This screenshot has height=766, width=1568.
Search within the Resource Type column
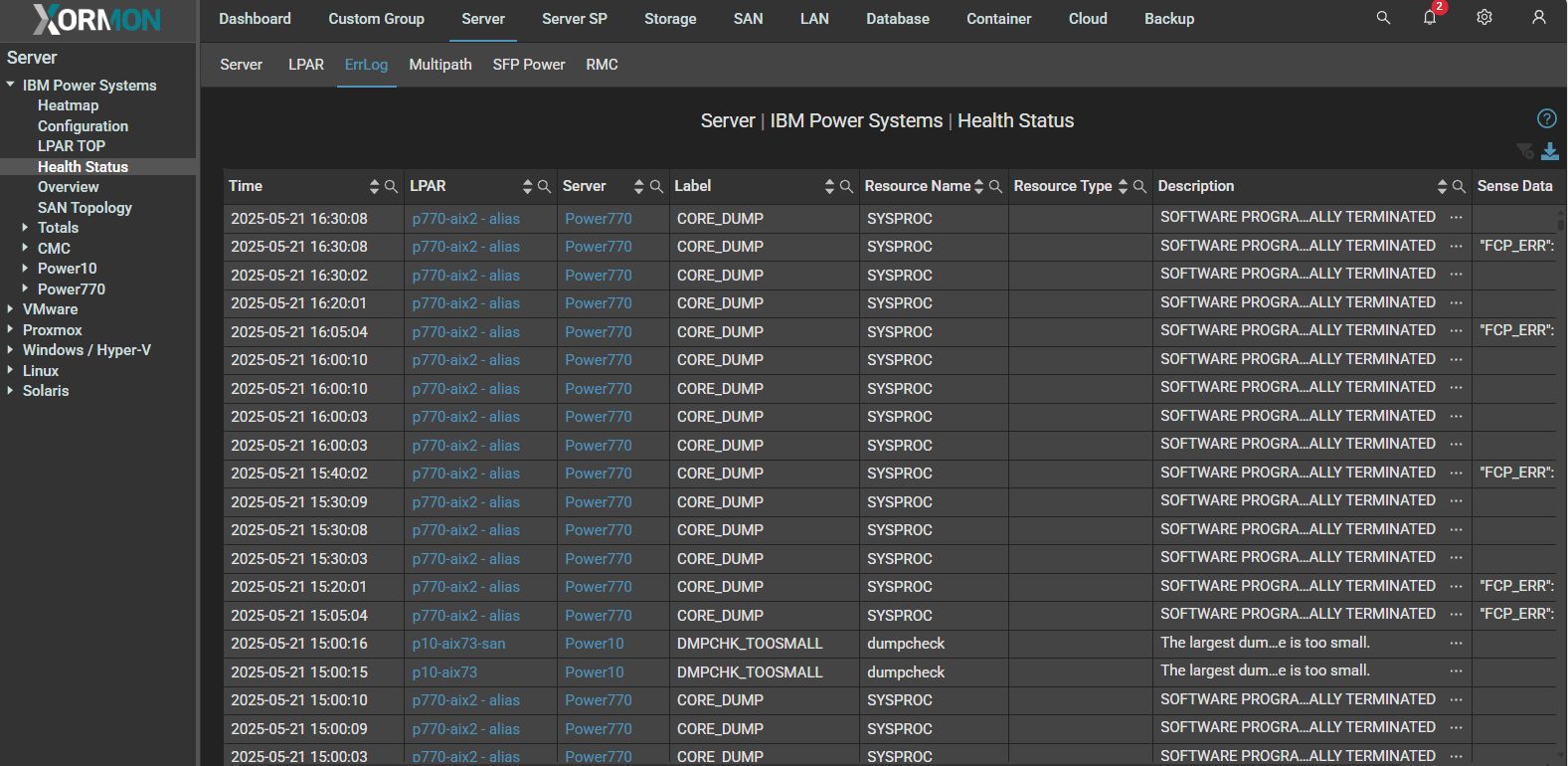point(1139,186)
